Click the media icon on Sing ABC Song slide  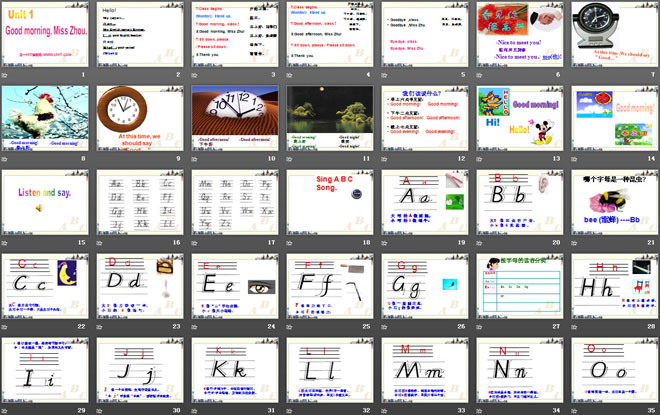tap(355, 196)
